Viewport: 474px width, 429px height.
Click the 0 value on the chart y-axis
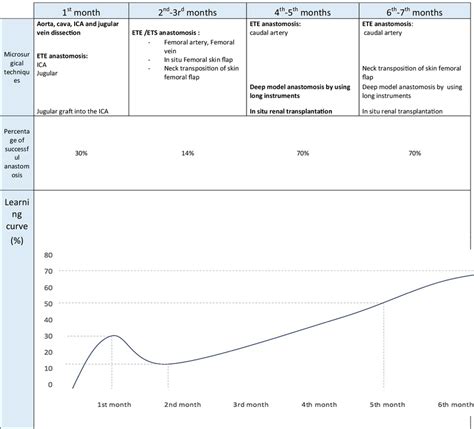[50, 385]
